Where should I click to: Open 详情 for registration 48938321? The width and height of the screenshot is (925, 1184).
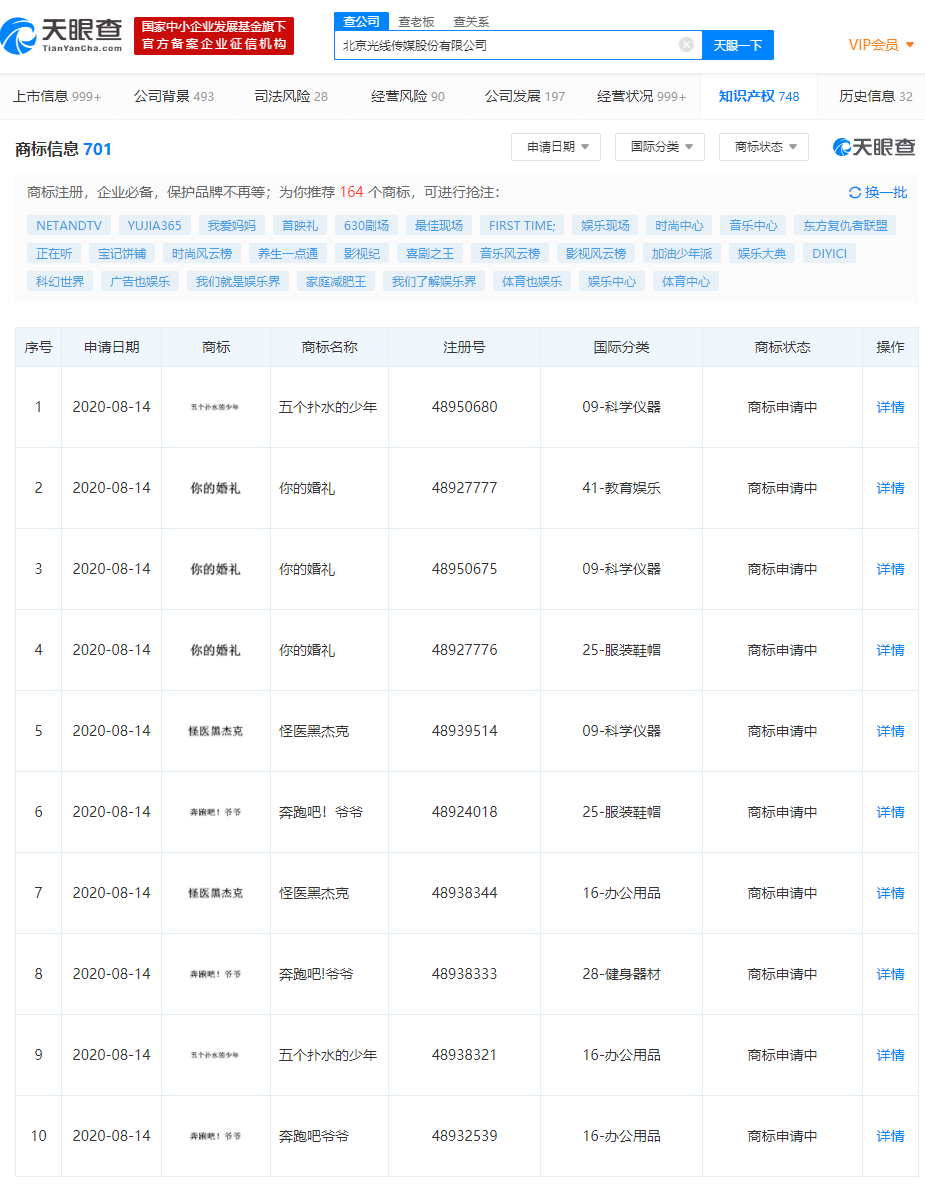[x=890, y=1055]
